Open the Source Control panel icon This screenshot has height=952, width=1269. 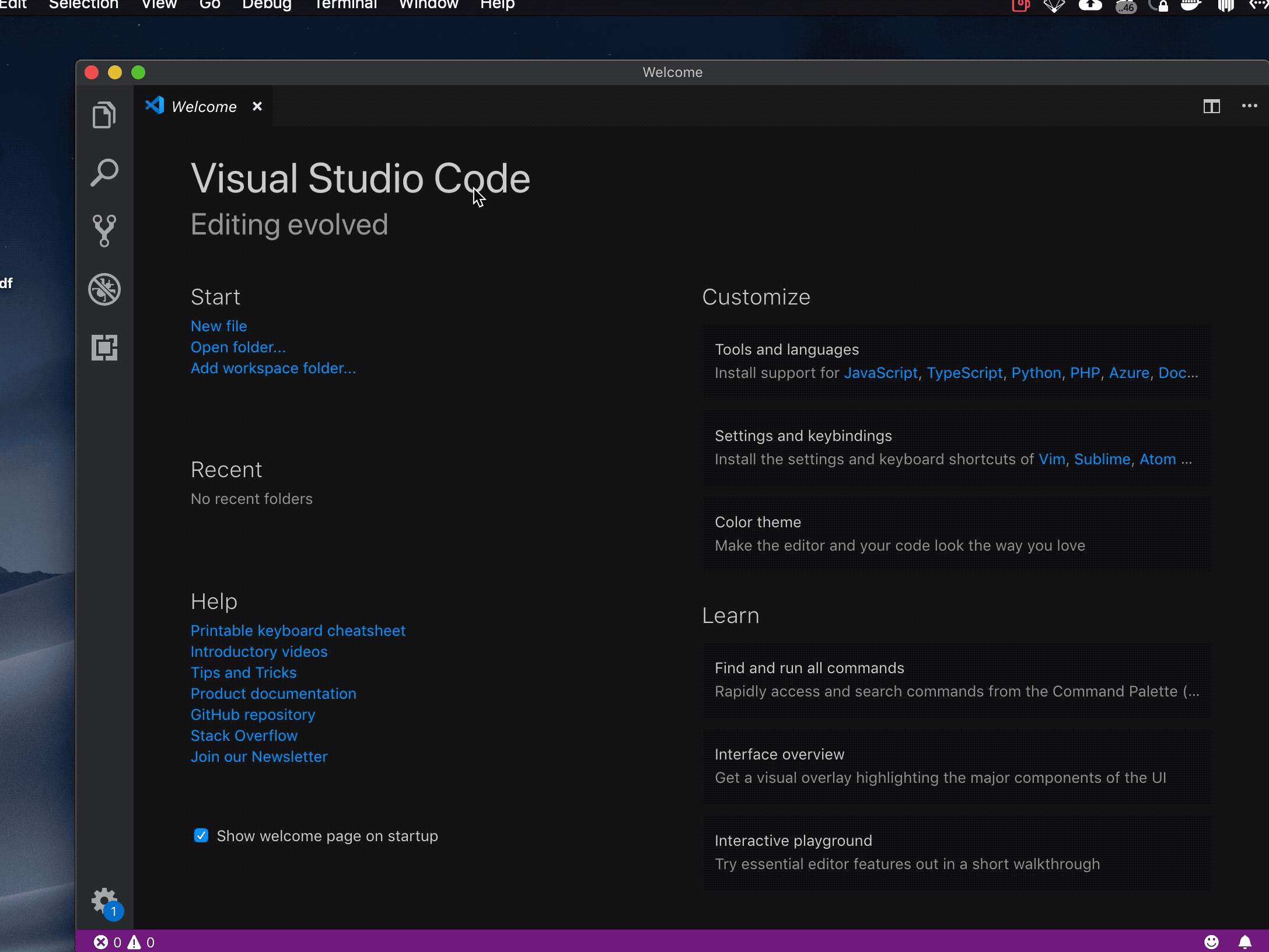(104, 231)
